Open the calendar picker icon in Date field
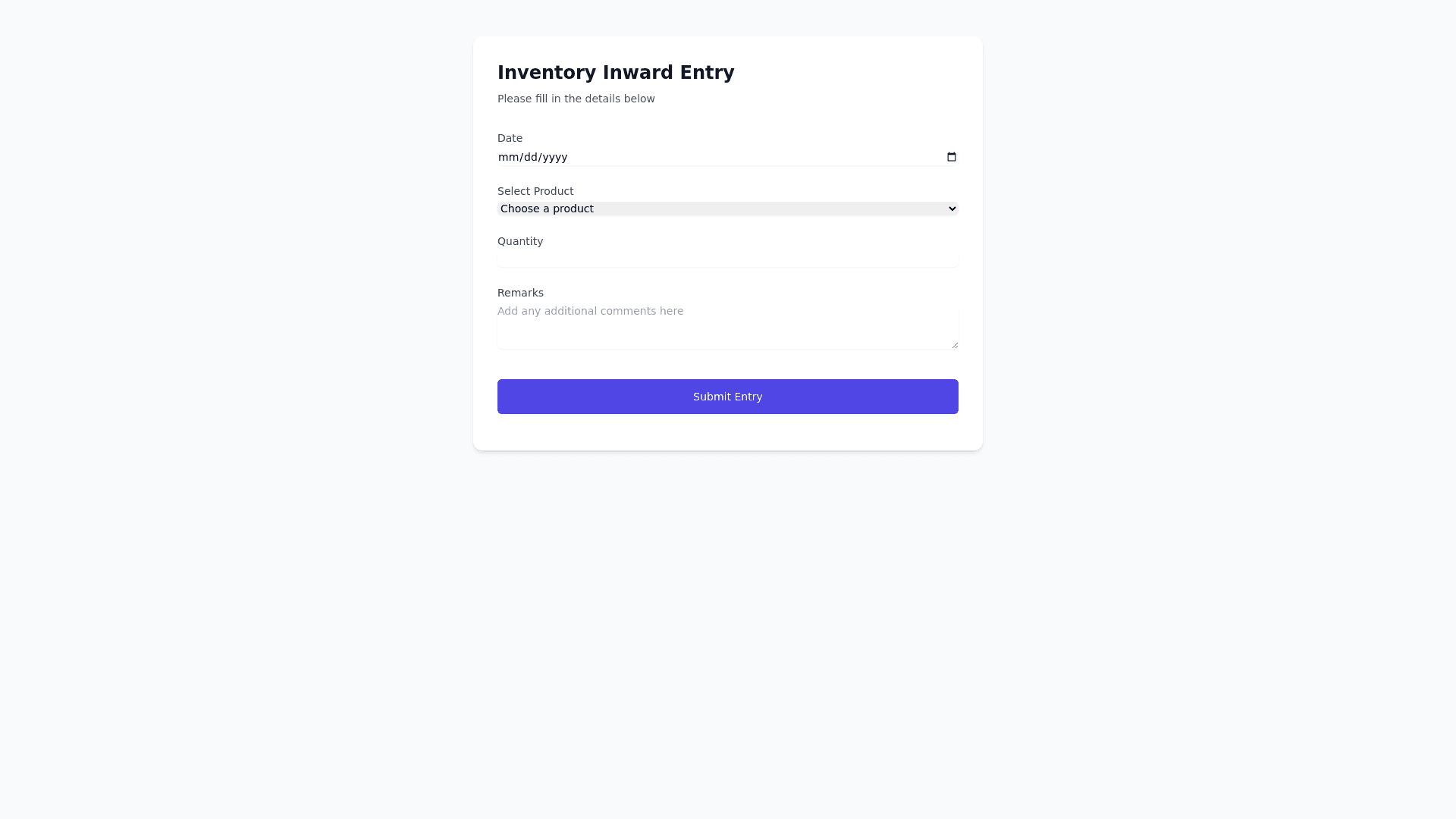 click(952, 157)
